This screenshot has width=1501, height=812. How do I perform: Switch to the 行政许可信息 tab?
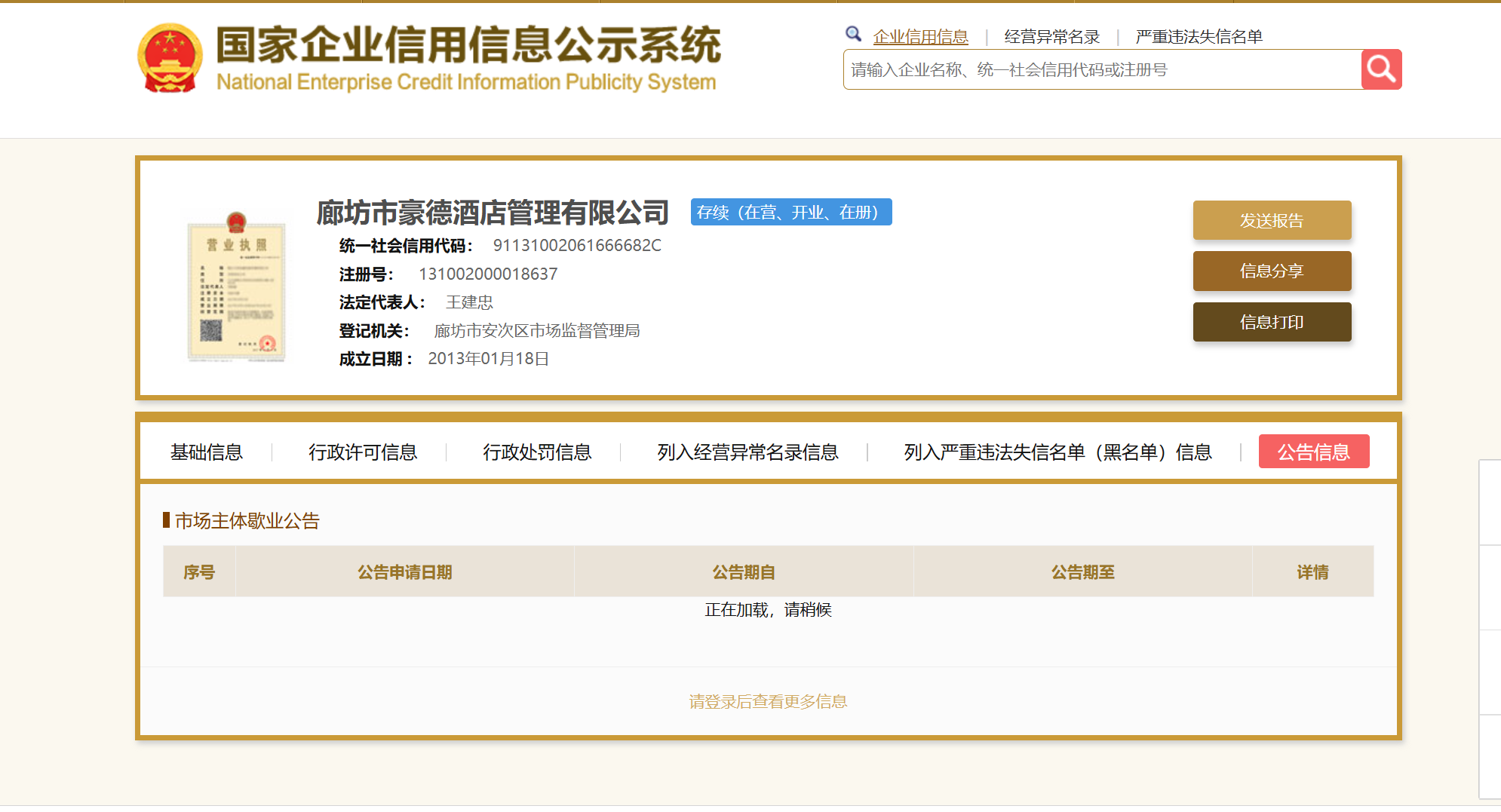tap(362, 452)
